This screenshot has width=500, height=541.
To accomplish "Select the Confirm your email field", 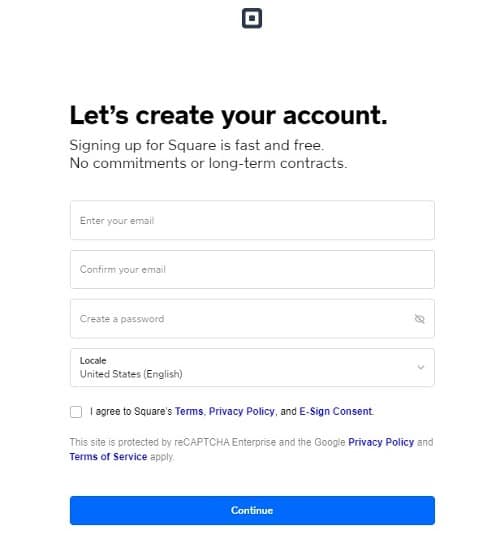I will (x=252, y=269).
